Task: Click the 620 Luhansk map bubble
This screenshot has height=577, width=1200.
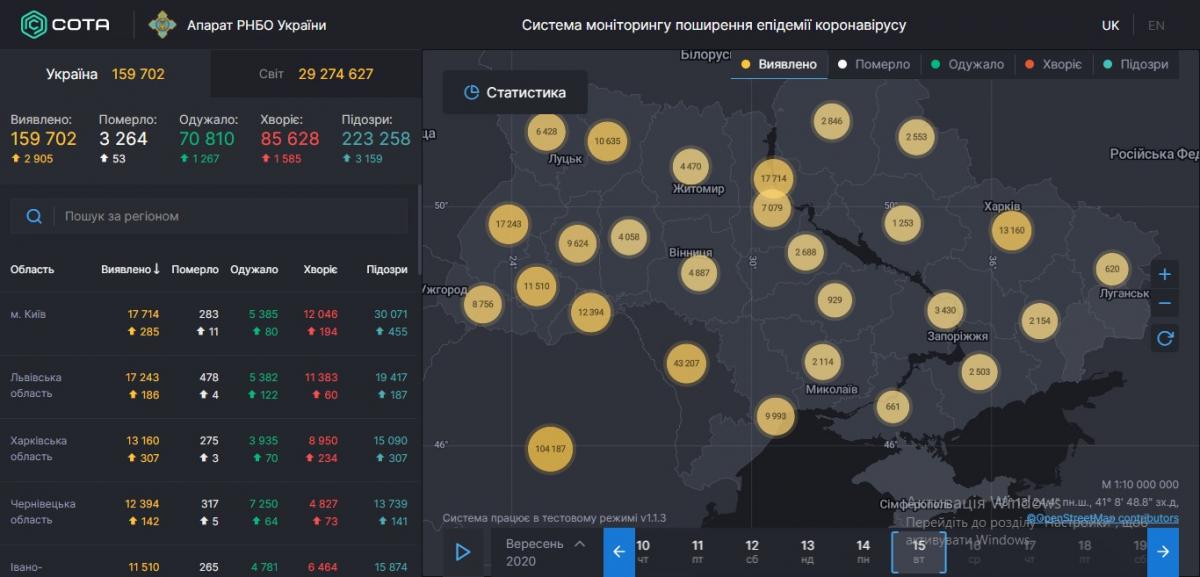Action: [1112, 269]
